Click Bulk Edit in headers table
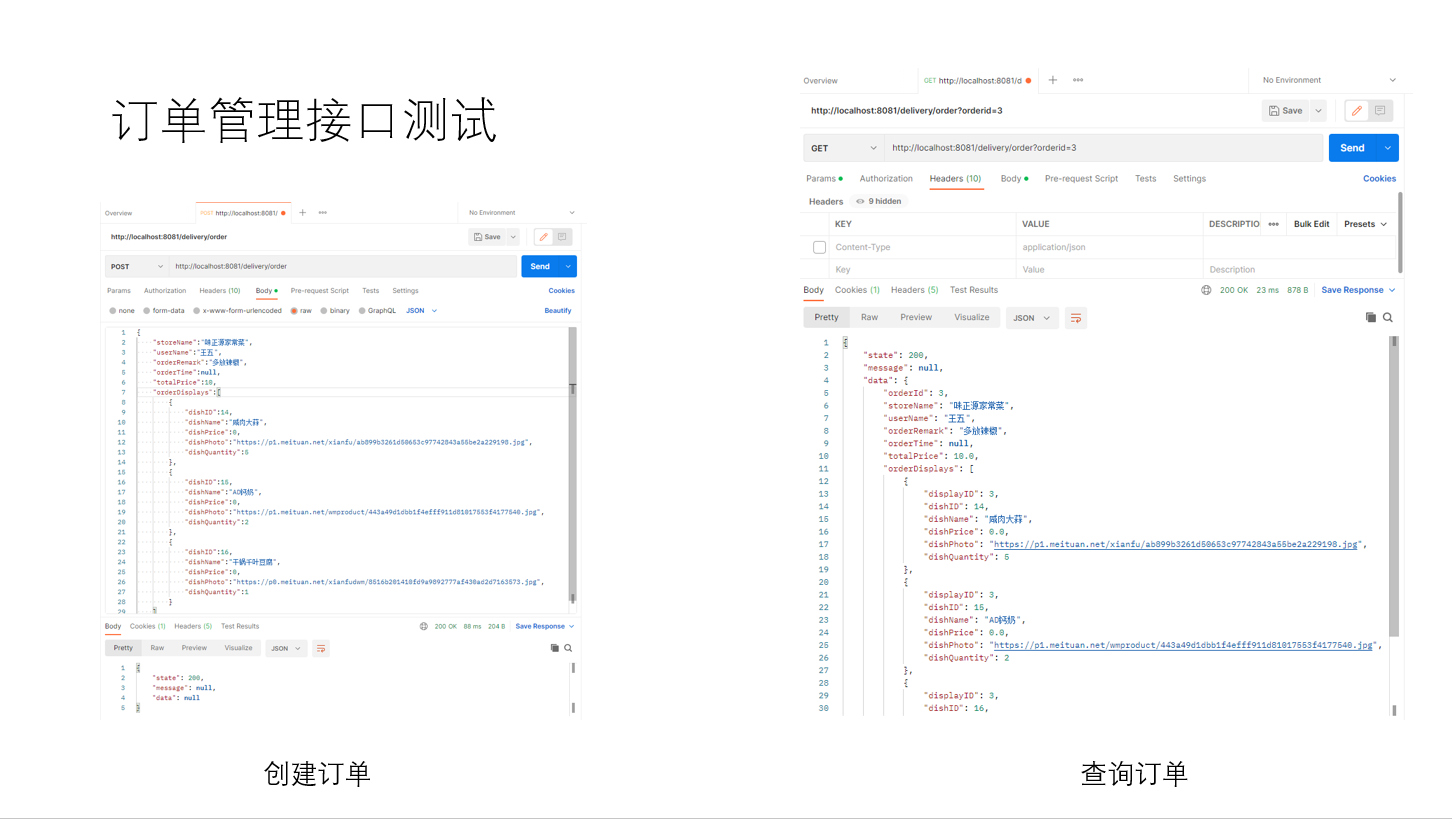This screenshot has height=819, width=1452. click(1311, 224)
